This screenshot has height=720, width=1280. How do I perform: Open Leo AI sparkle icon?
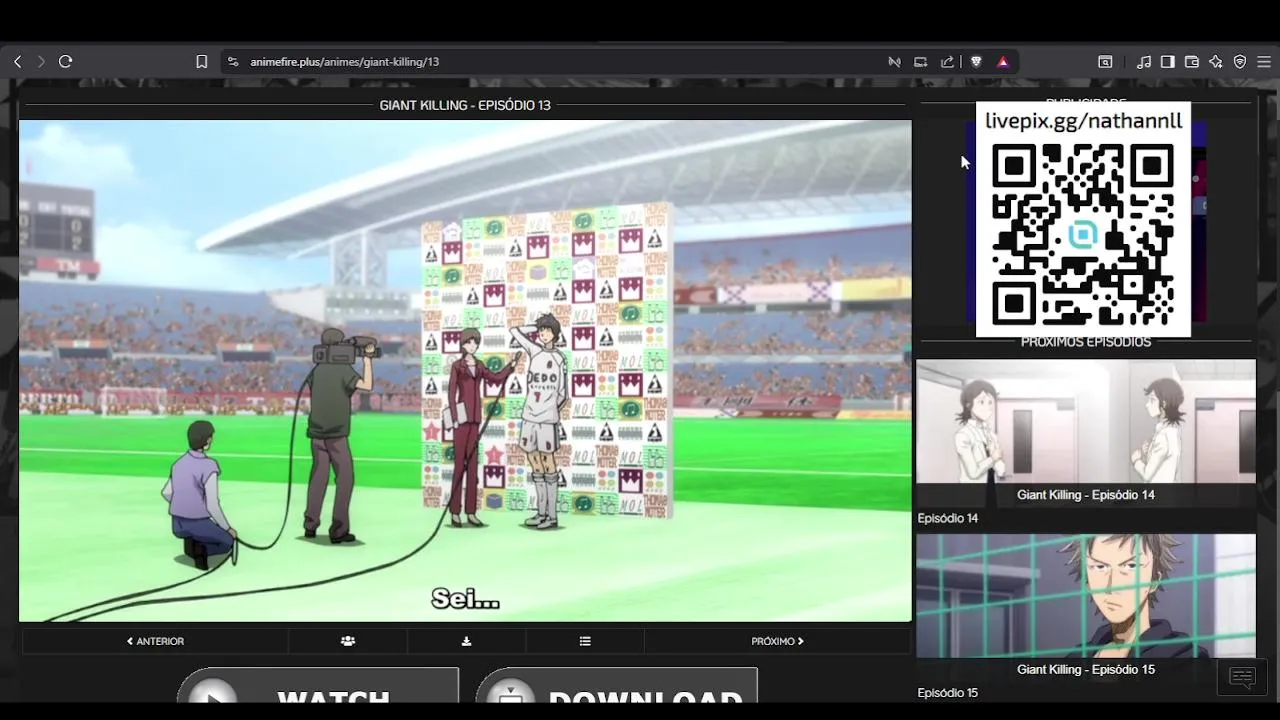[1216, 62]
